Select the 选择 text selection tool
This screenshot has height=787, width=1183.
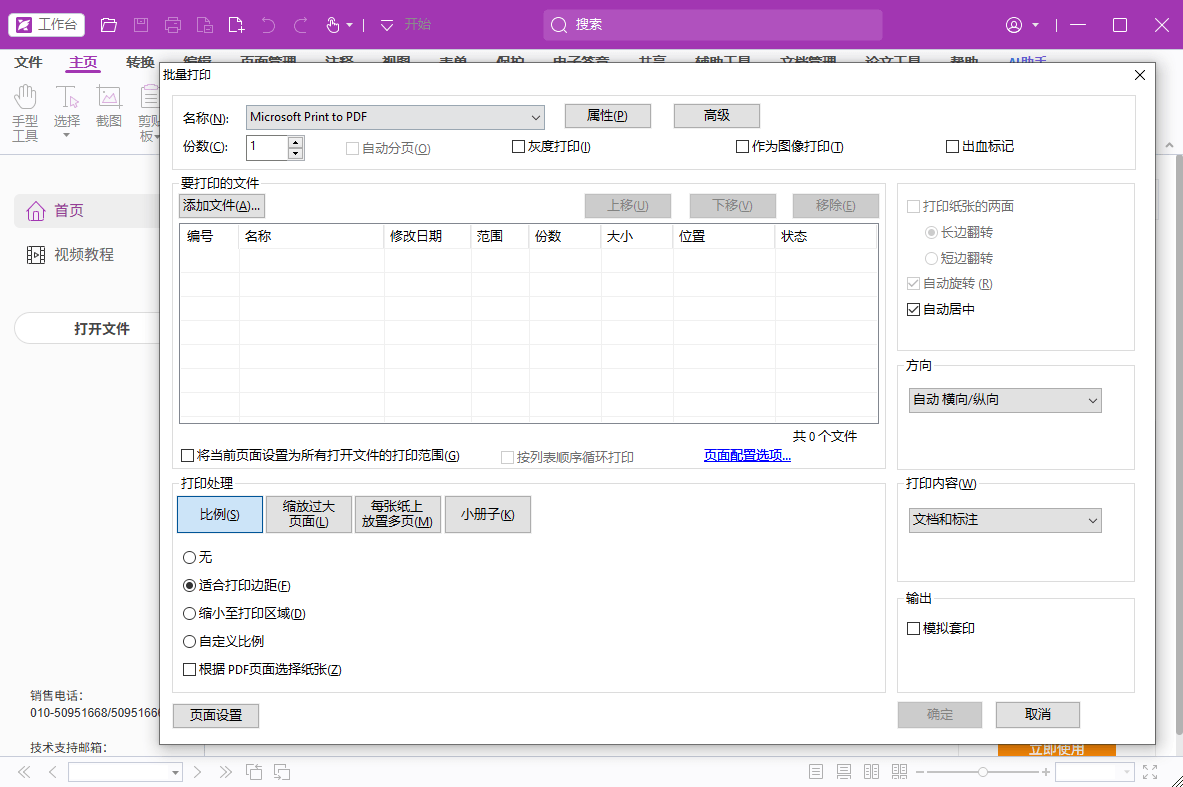click(x=66, y=112)
